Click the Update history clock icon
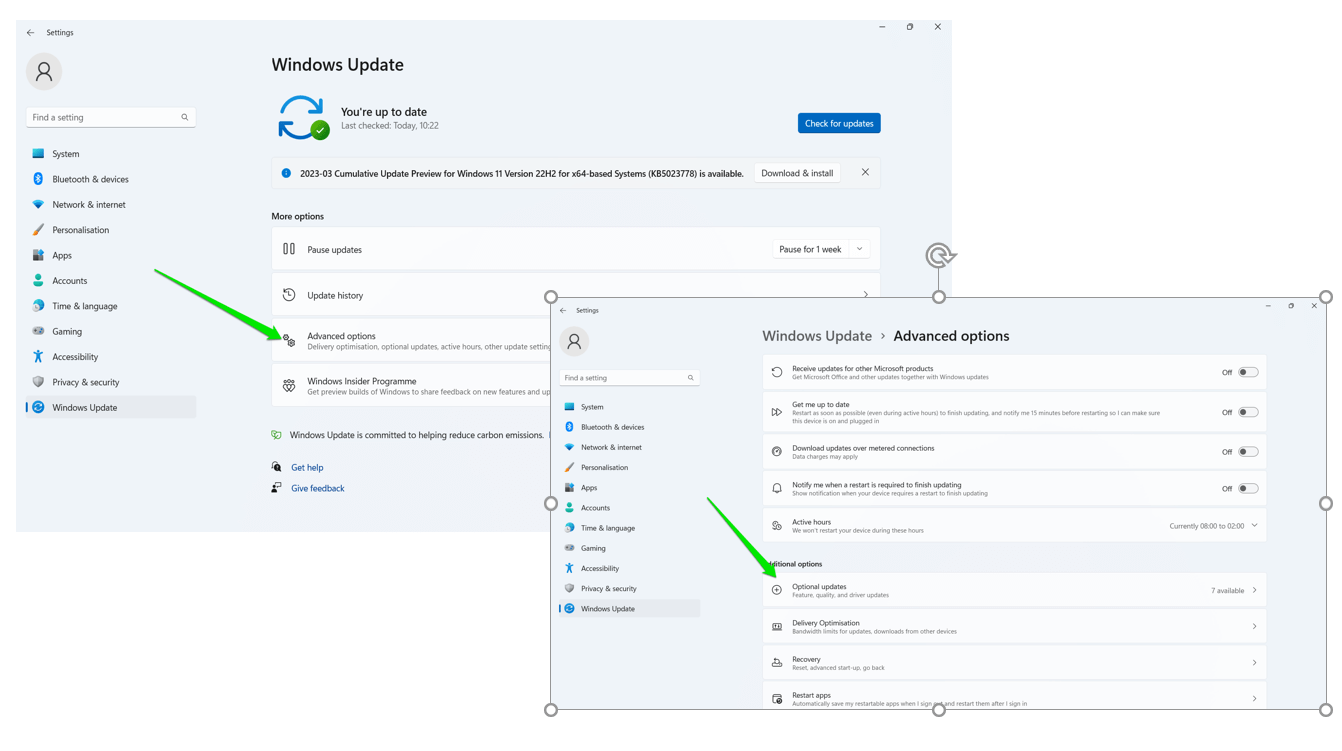1342x751 pixels. [x=289, y=295]
